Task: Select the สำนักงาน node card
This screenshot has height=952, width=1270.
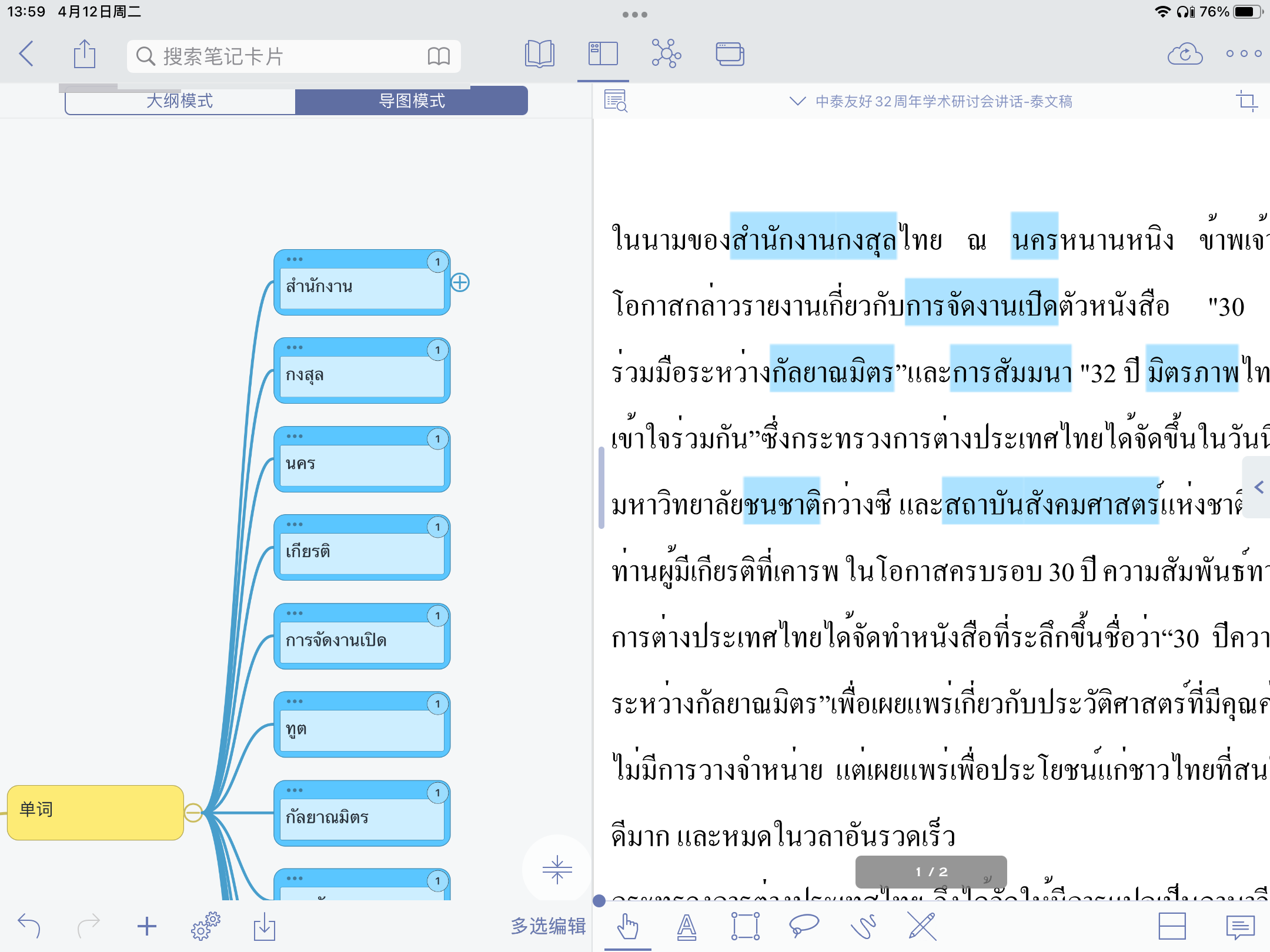Action: click(362, 283)
